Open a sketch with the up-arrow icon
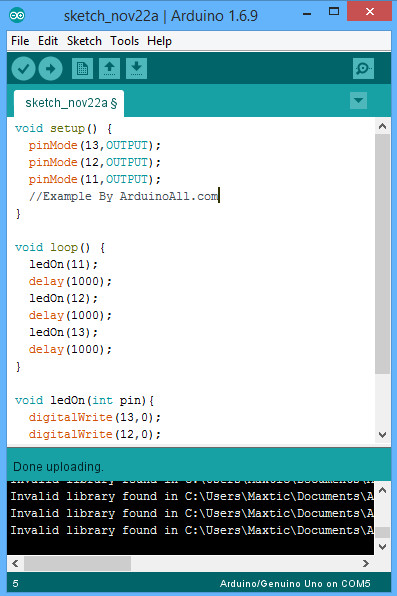 110,69
